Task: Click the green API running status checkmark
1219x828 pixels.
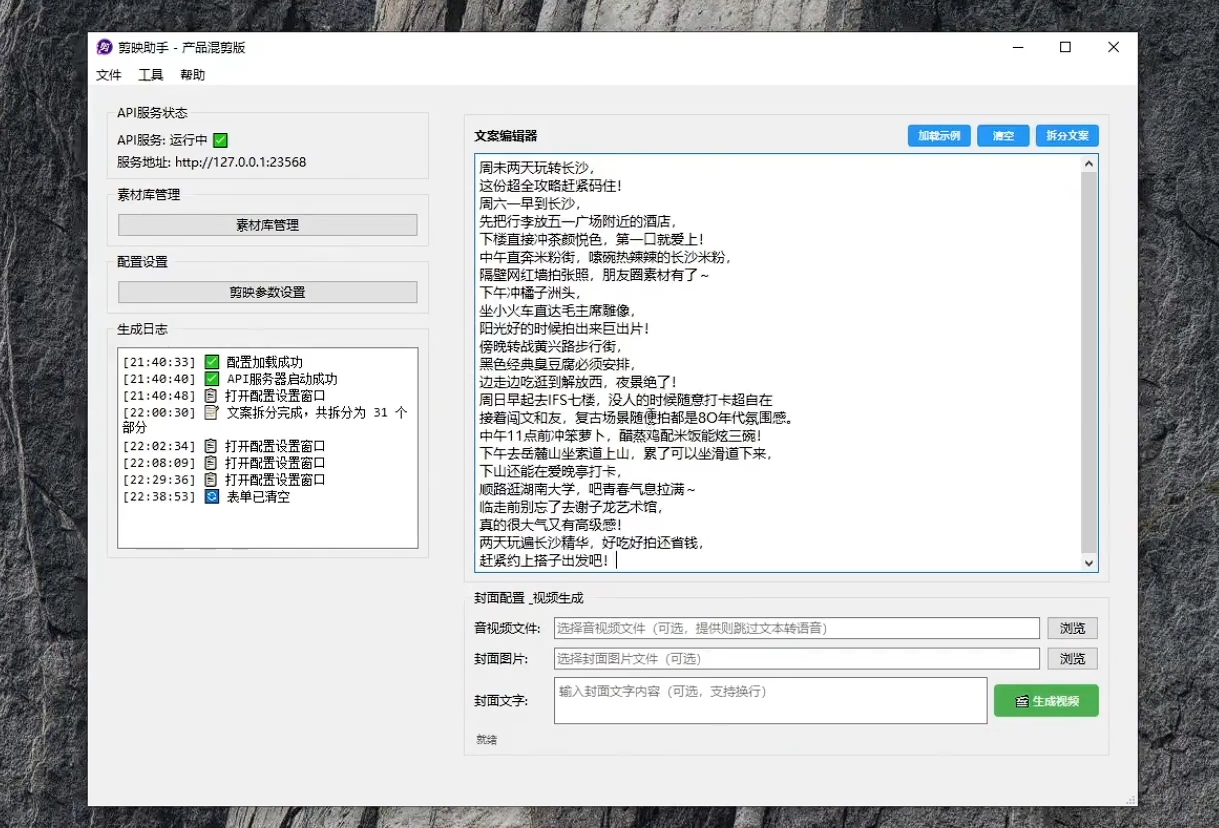Action: (220, 141)
